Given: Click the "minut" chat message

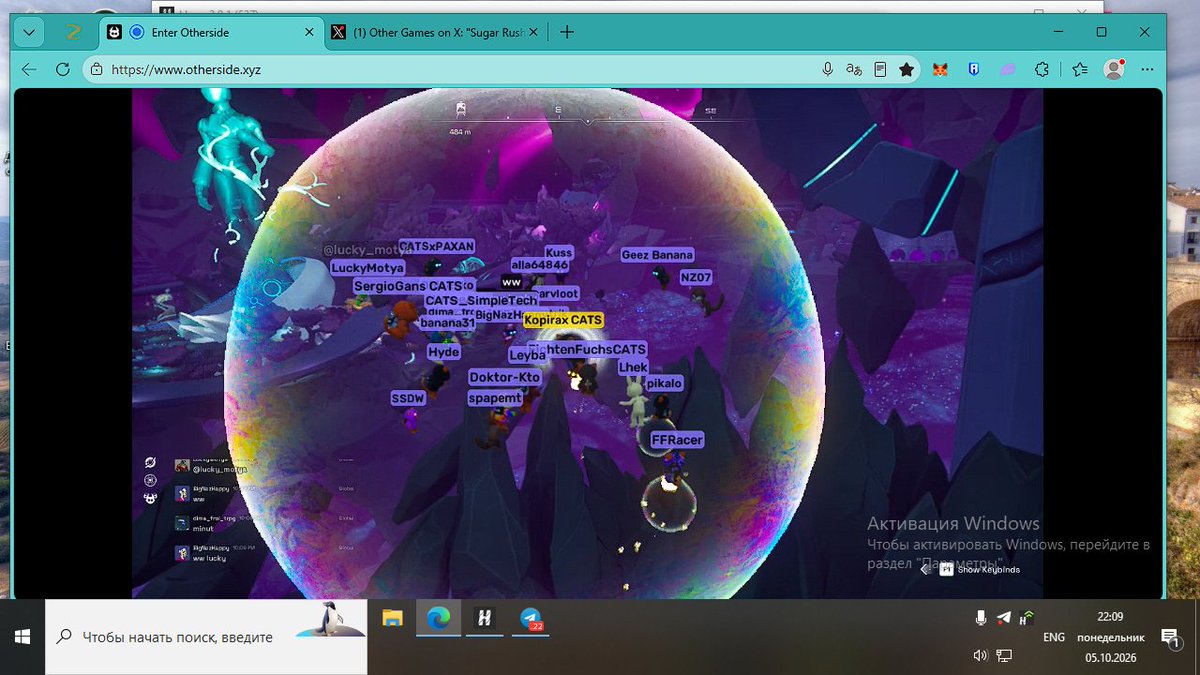Looking at the screenshot, I should (x=204, y=529).
